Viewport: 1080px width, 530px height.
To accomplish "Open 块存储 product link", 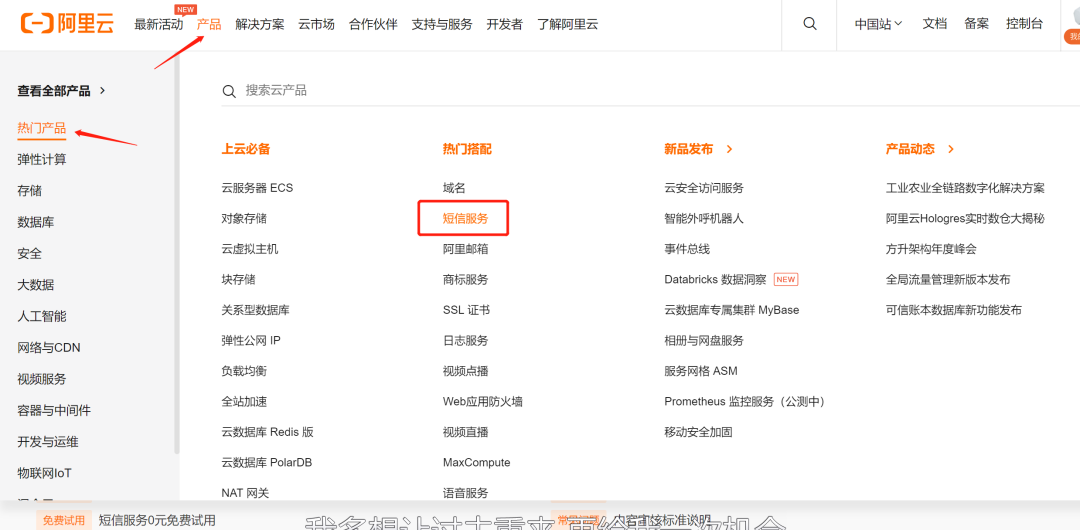I will coord(238,280).
